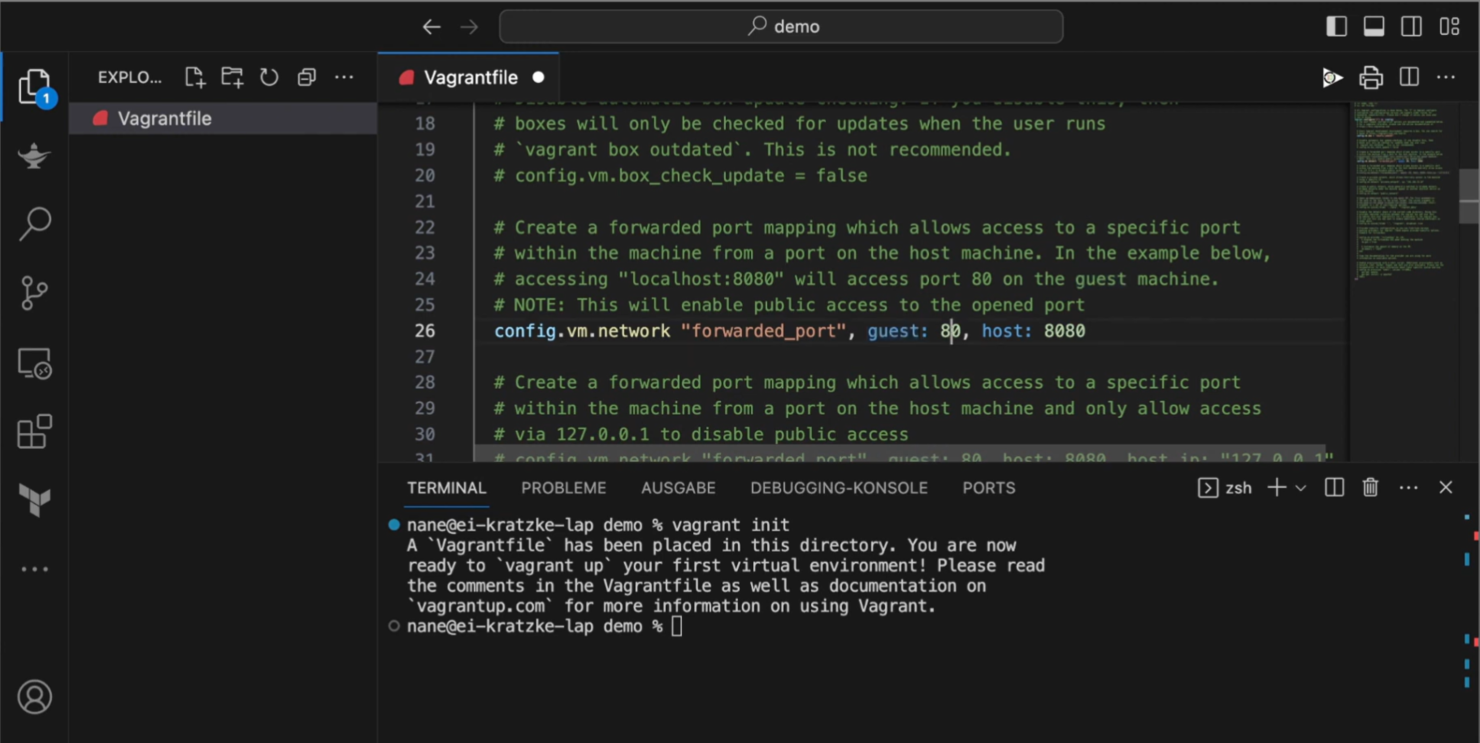Open the Accounts icon at the bottom

pos(35,697)
